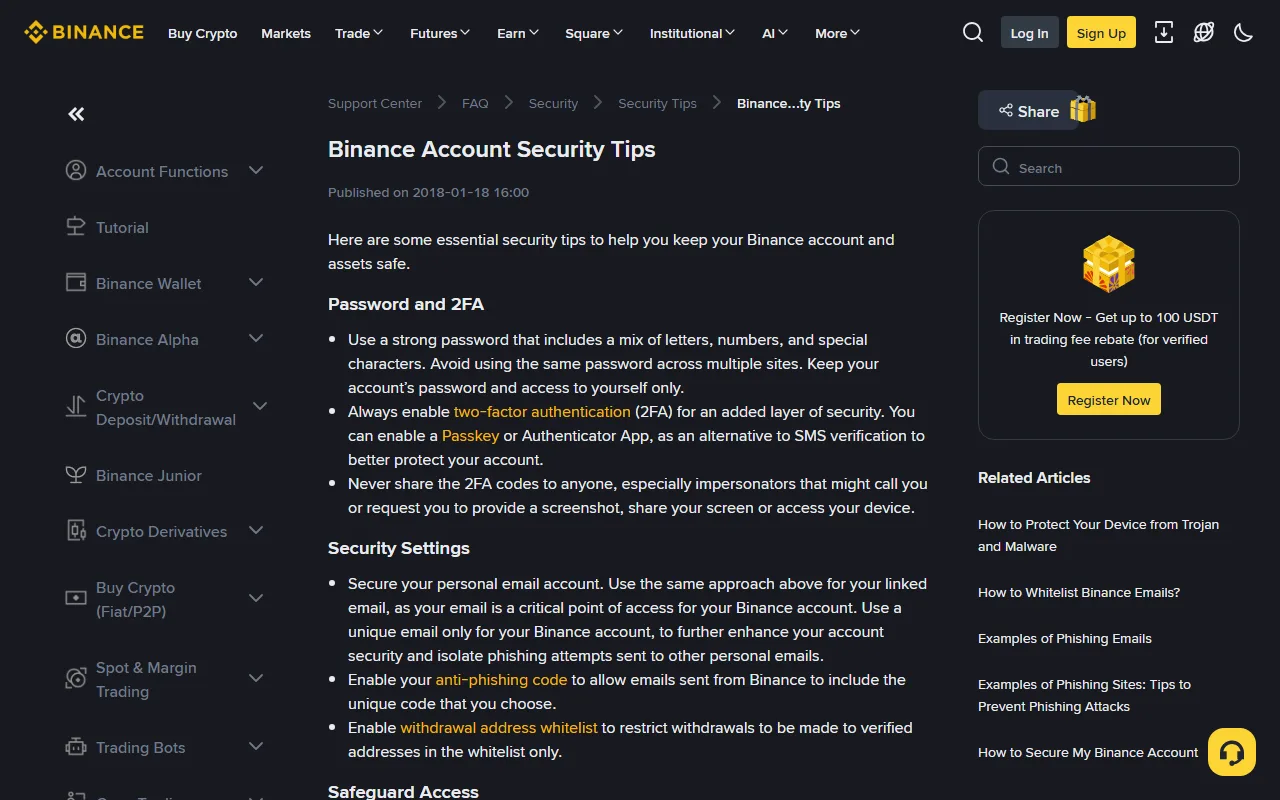Expand the Crypto Deposit/Withdrawal section
This screenshot has width=1280, height=800.
pyautogui.click(x=260, y=407)
